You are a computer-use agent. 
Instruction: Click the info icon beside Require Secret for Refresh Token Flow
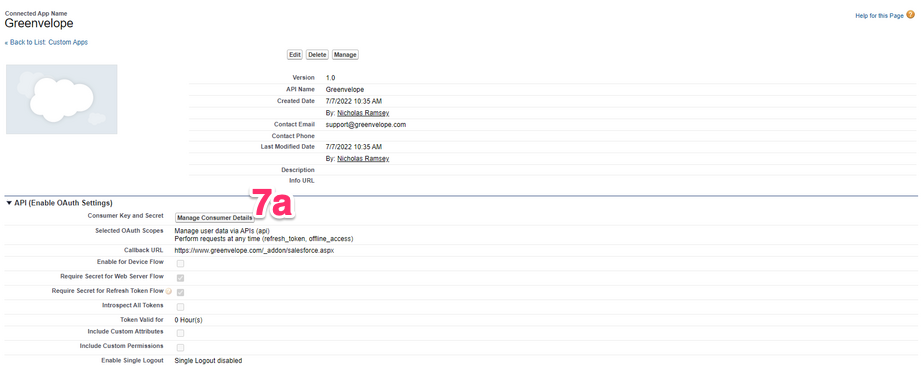[x=169, y=291]
